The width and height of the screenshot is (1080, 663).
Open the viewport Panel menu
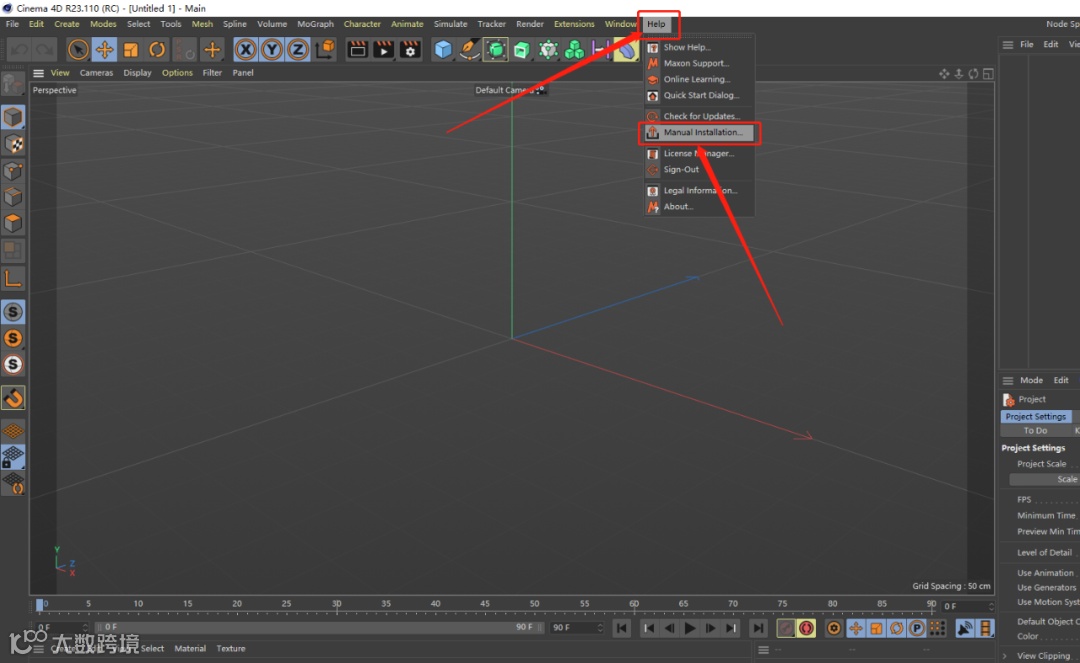pyautogui.click(x=243, y=73)
